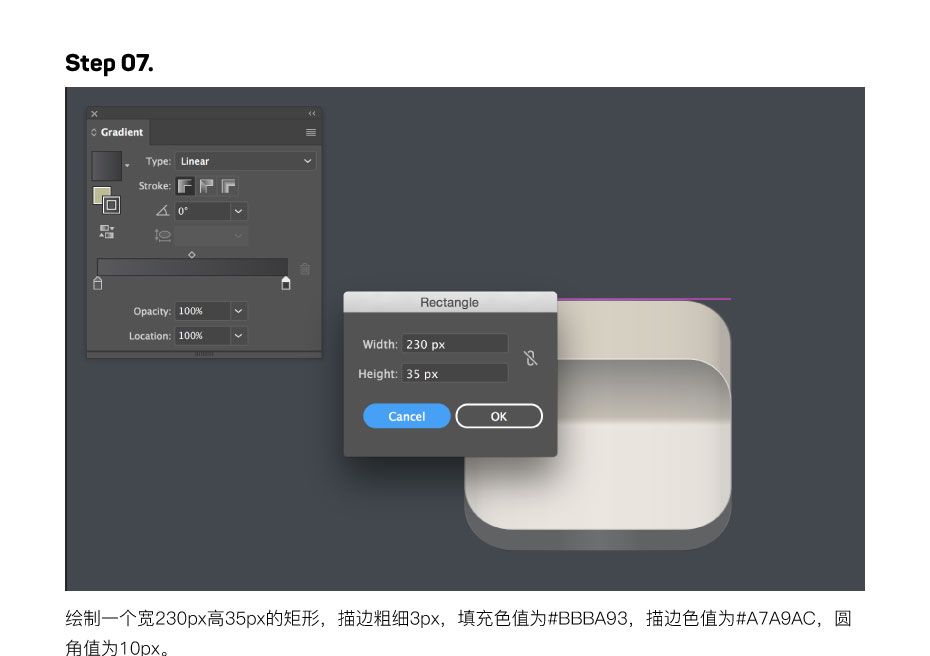The height and width of the screenshot is (656, 930).
Task: Apply gradient along stroke icon
Action: (x=206, y=186)
